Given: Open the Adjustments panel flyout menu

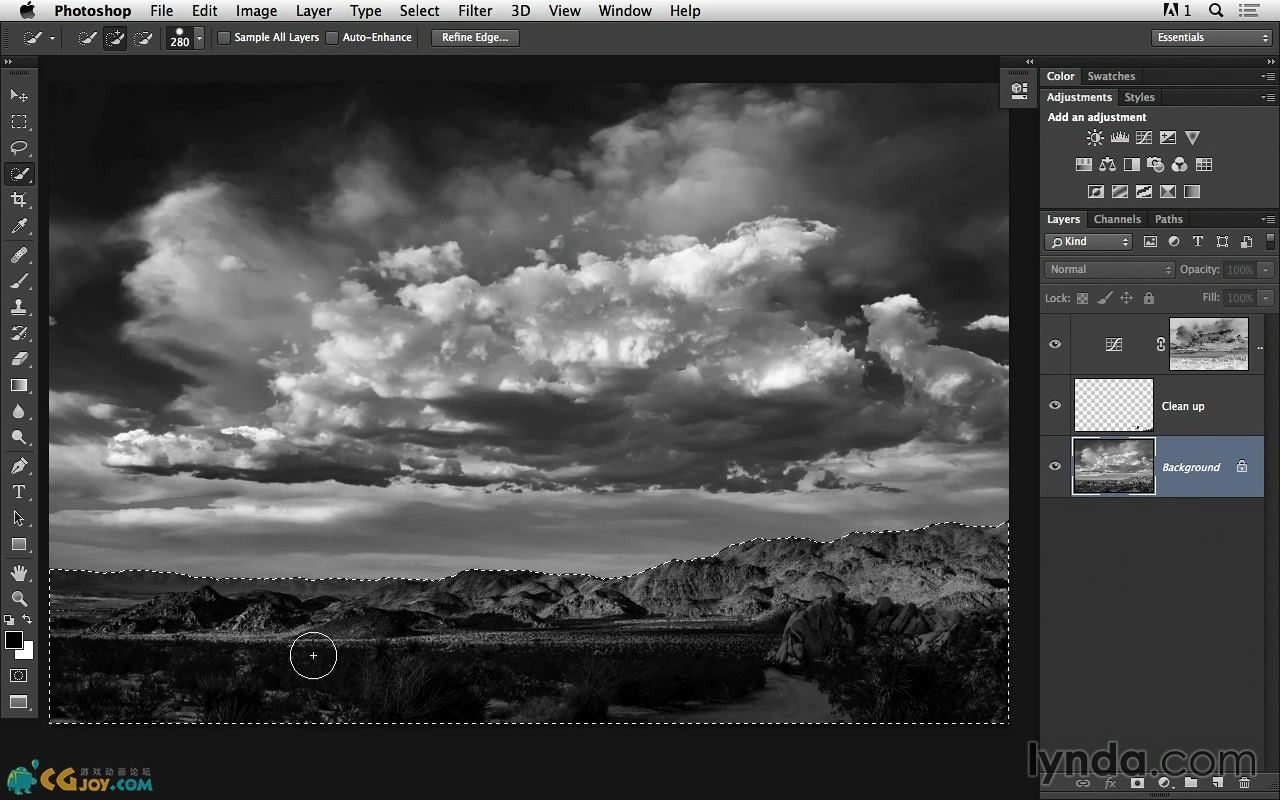Looking at the screenshot, I should pos(1268,98).
